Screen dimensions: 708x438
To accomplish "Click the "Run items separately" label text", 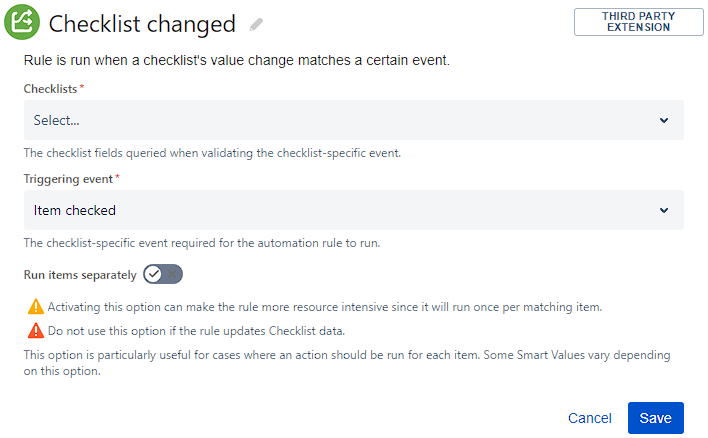I will 80,274.
